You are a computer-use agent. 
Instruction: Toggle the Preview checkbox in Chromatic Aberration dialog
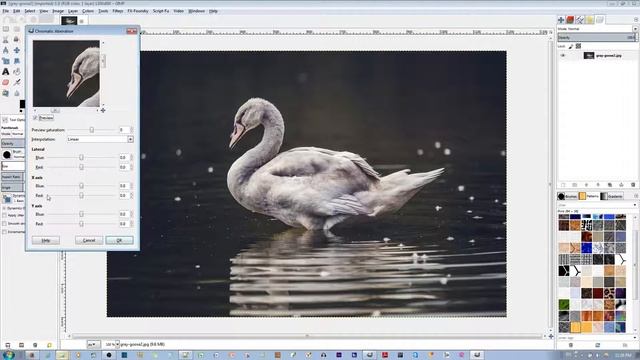[35, 118]
